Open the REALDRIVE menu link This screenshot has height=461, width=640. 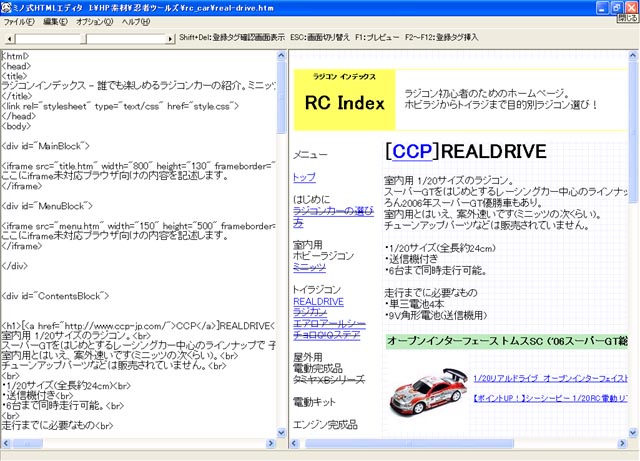[318, 301]
